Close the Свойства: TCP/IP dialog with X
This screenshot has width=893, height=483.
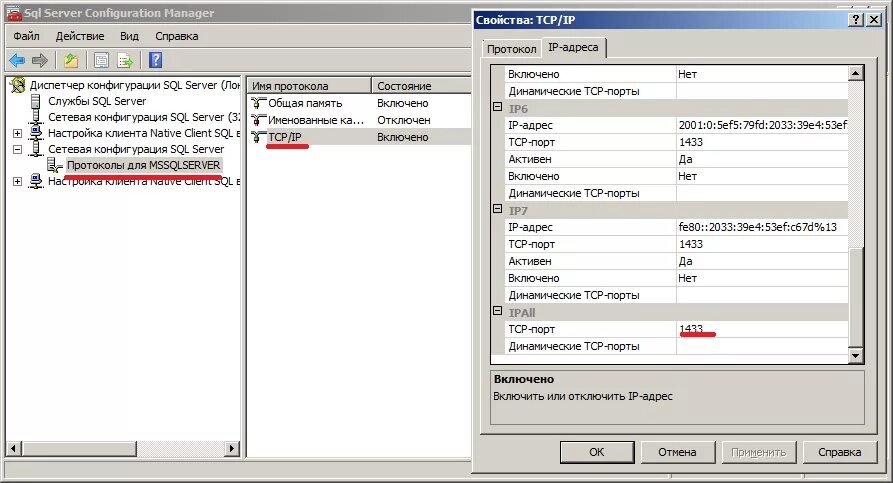point(874,20)
